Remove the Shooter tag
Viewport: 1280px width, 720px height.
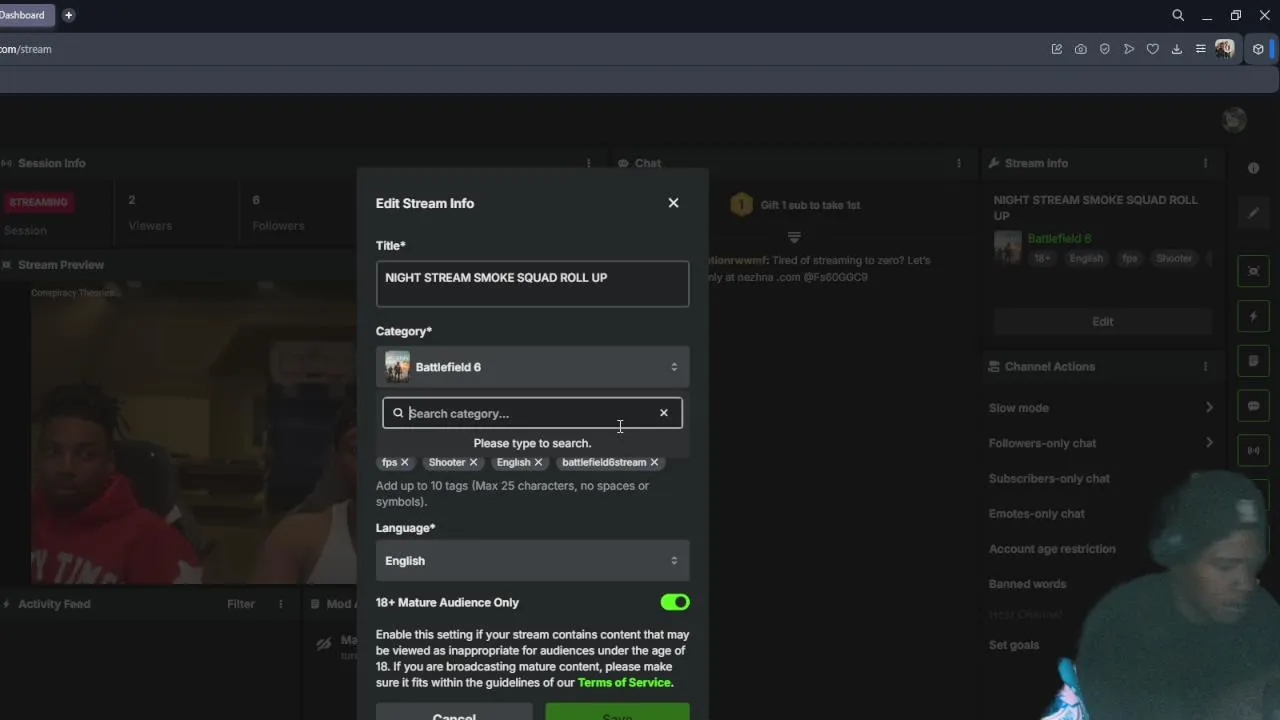pyautogui.click(x=474, y=462)
